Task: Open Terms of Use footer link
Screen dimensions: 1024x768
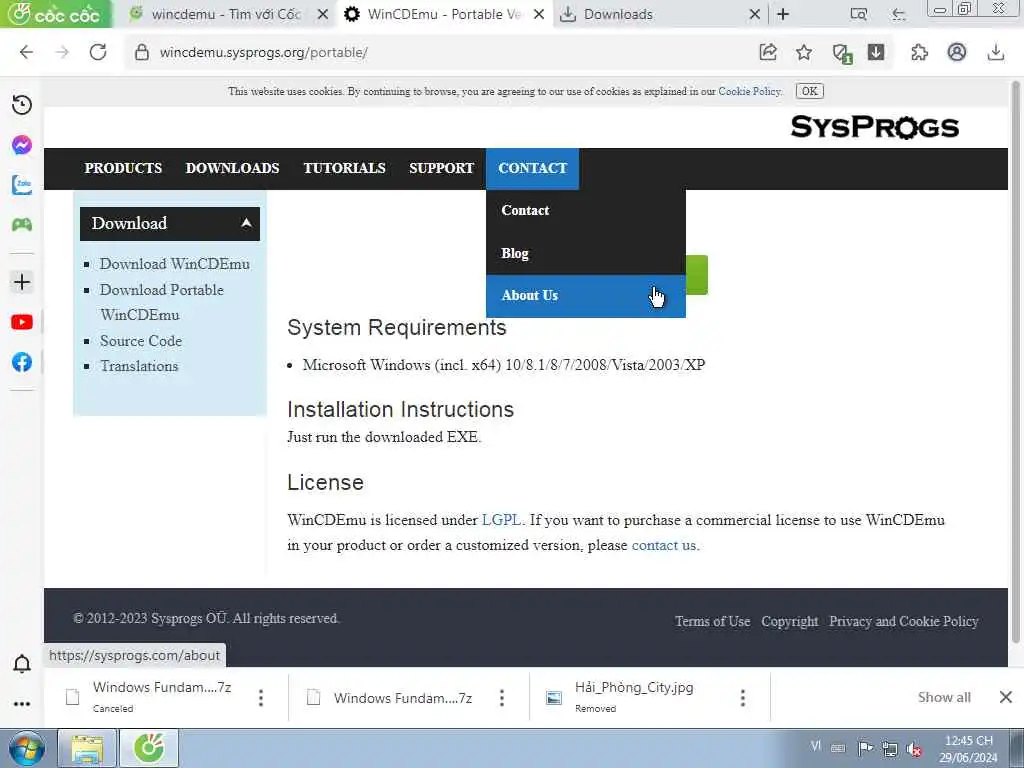Action: pos(712,621)
